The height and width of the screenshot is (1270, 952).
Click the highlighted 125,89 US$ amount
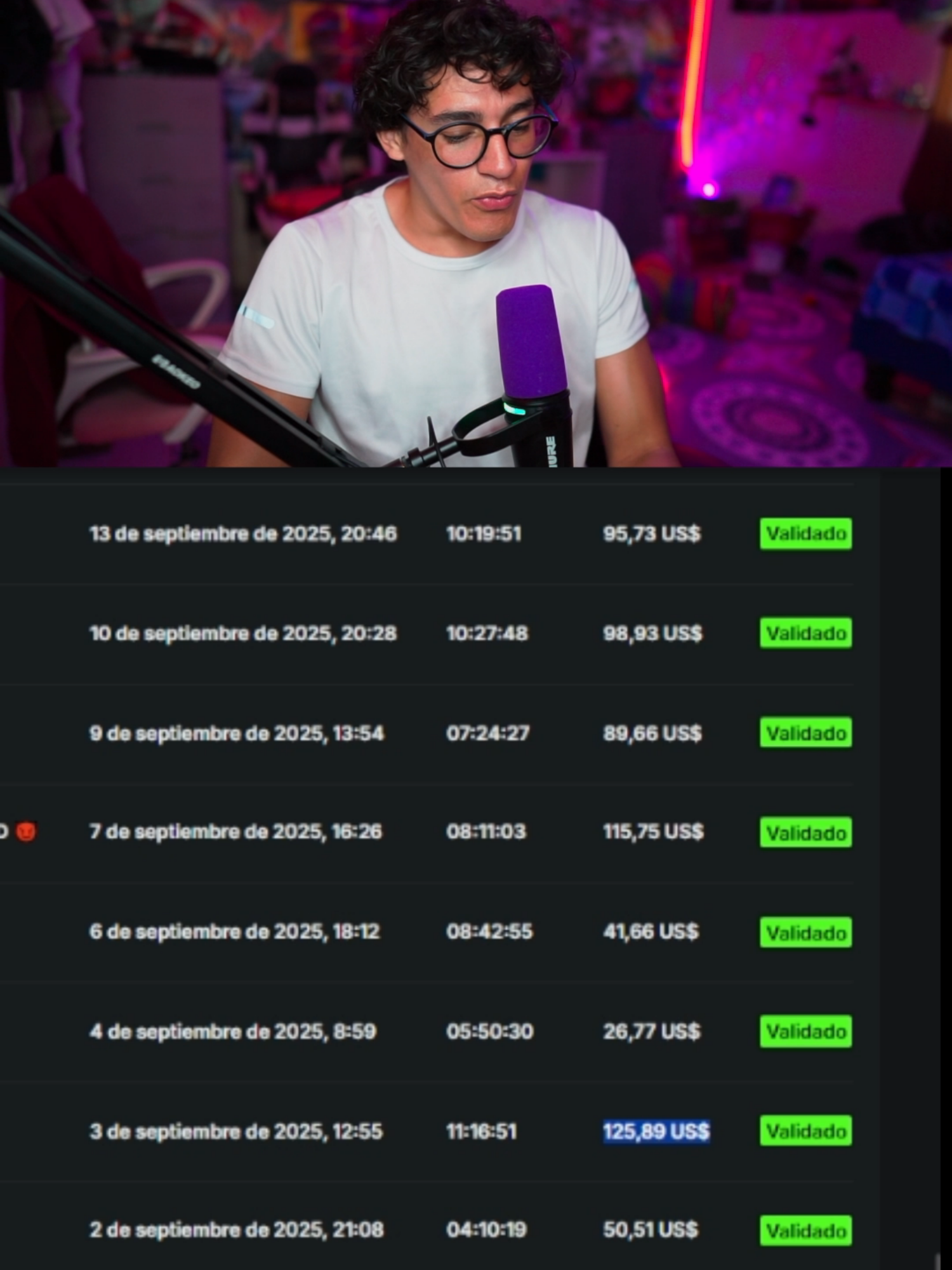(656, 1131)
